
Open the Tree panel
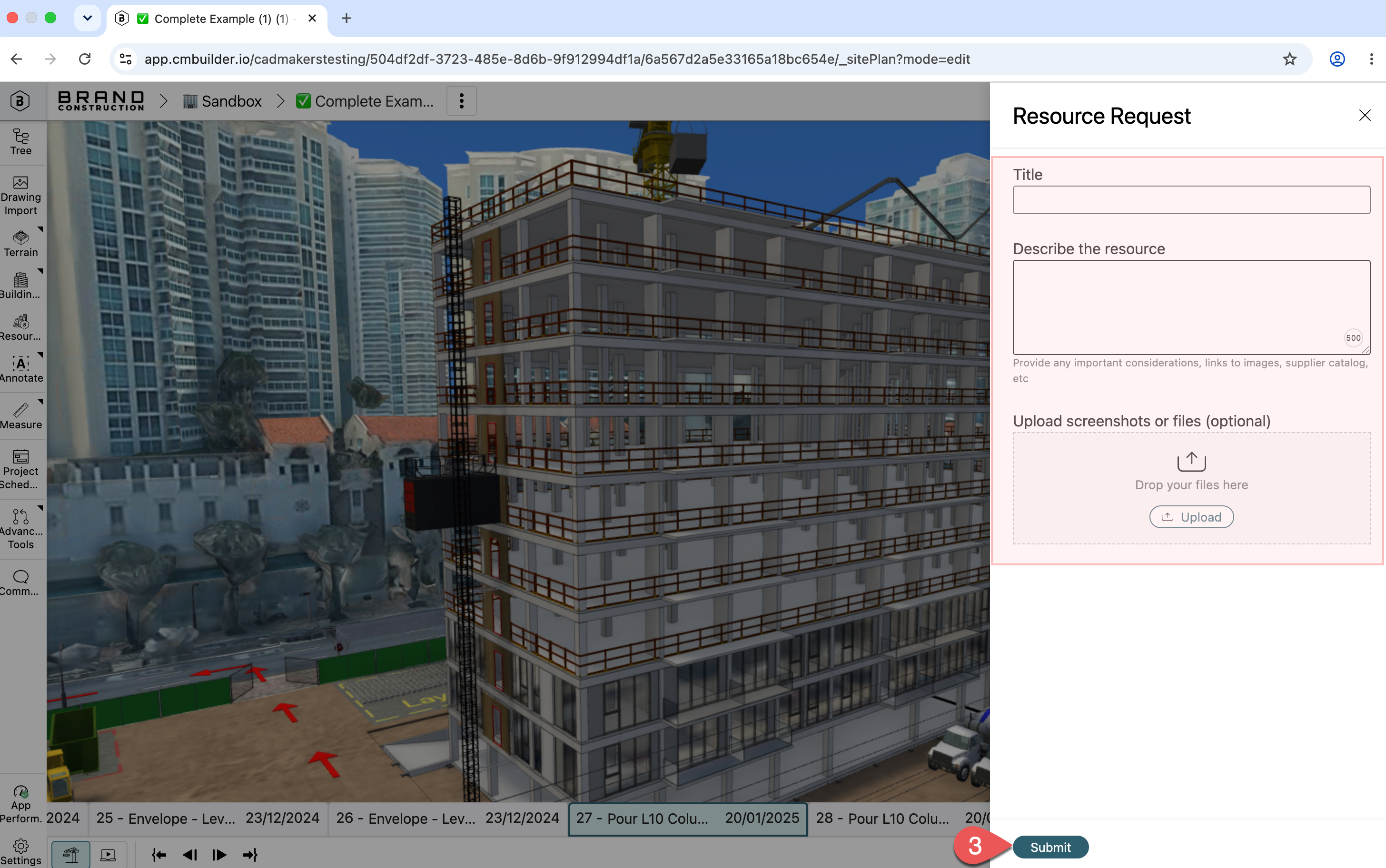20,142
